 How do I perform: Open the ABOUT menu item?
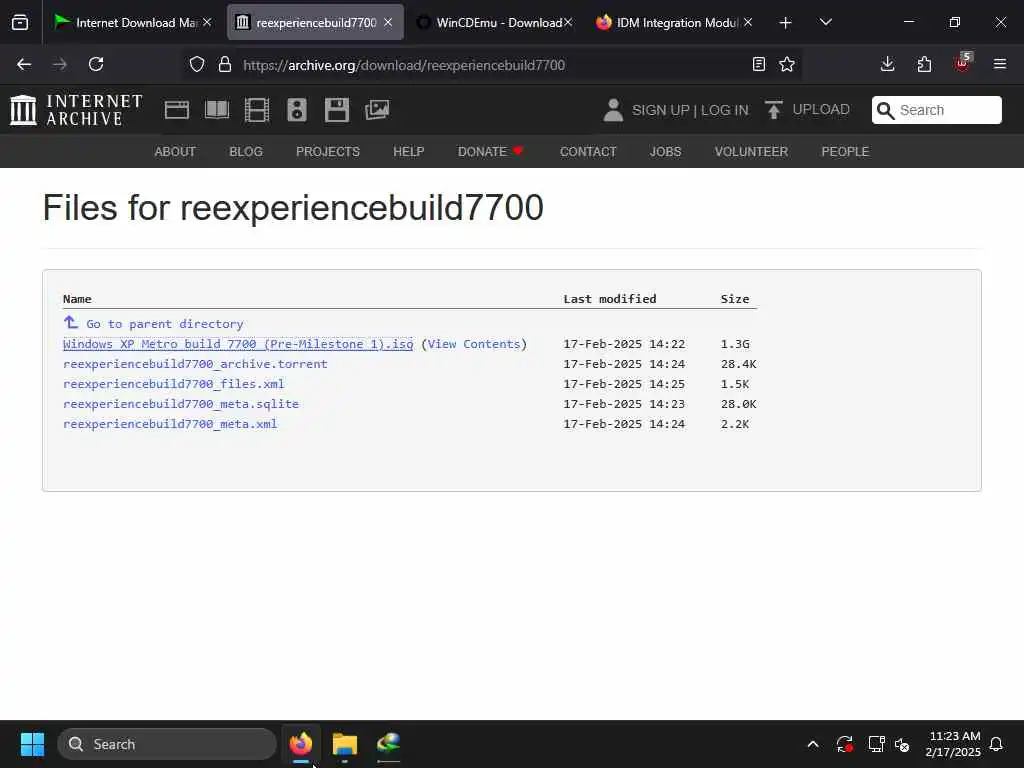click(175, 152)
